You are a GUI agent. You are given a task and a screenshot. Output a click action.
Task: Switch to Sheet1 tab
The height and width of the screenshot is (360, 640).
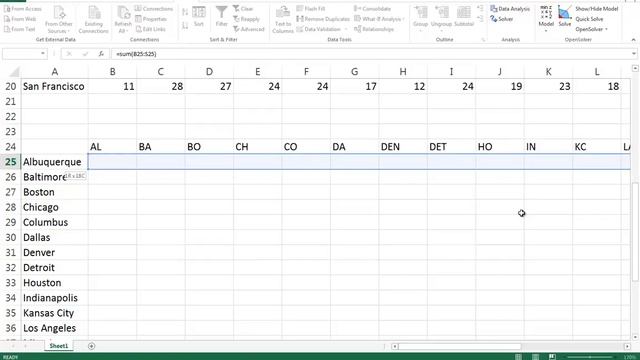(x=59, y=346)
